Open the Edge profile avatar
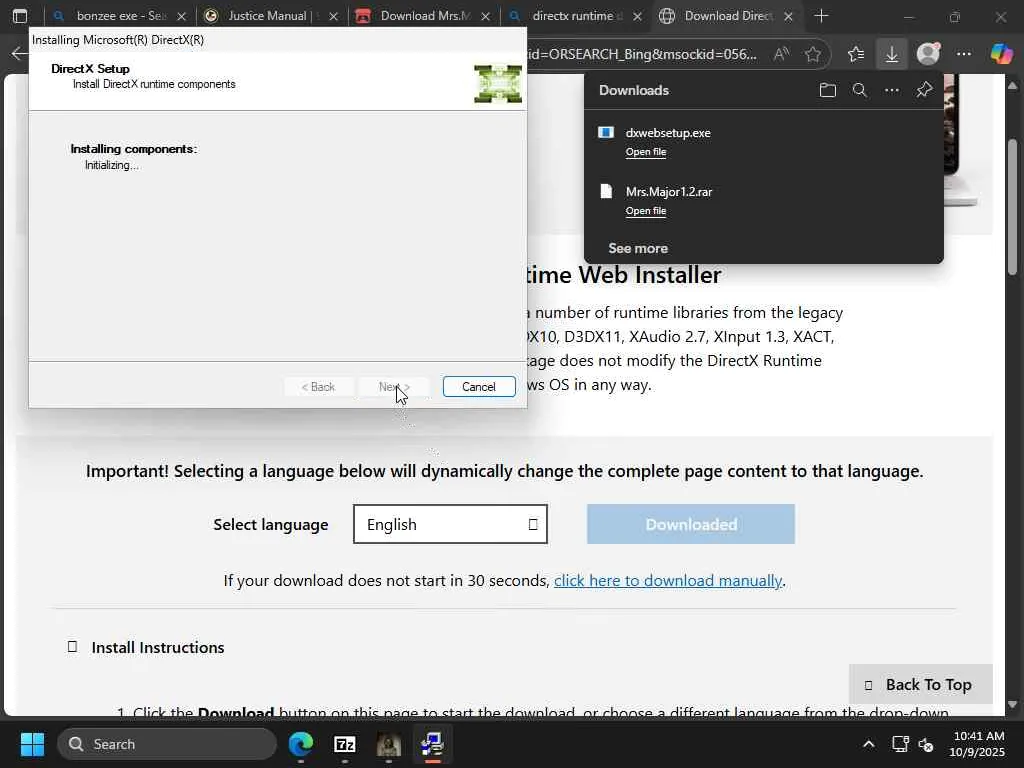This screenshot has height=768, width=1024. 928,54
